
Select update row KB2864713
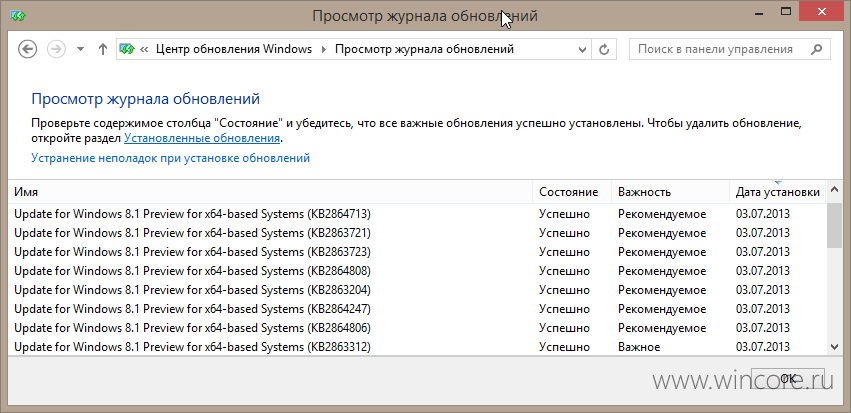[417, 214]
